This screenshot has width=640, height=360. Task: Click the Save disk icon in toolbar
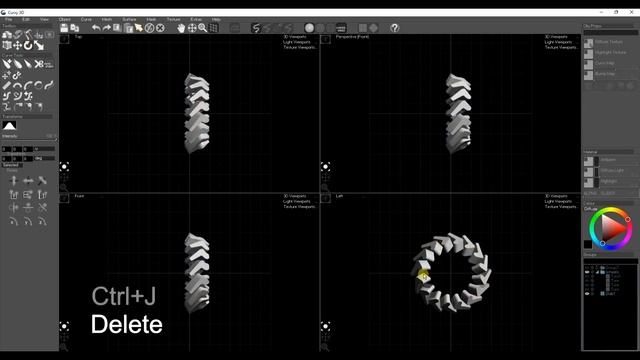coord(64,28)
